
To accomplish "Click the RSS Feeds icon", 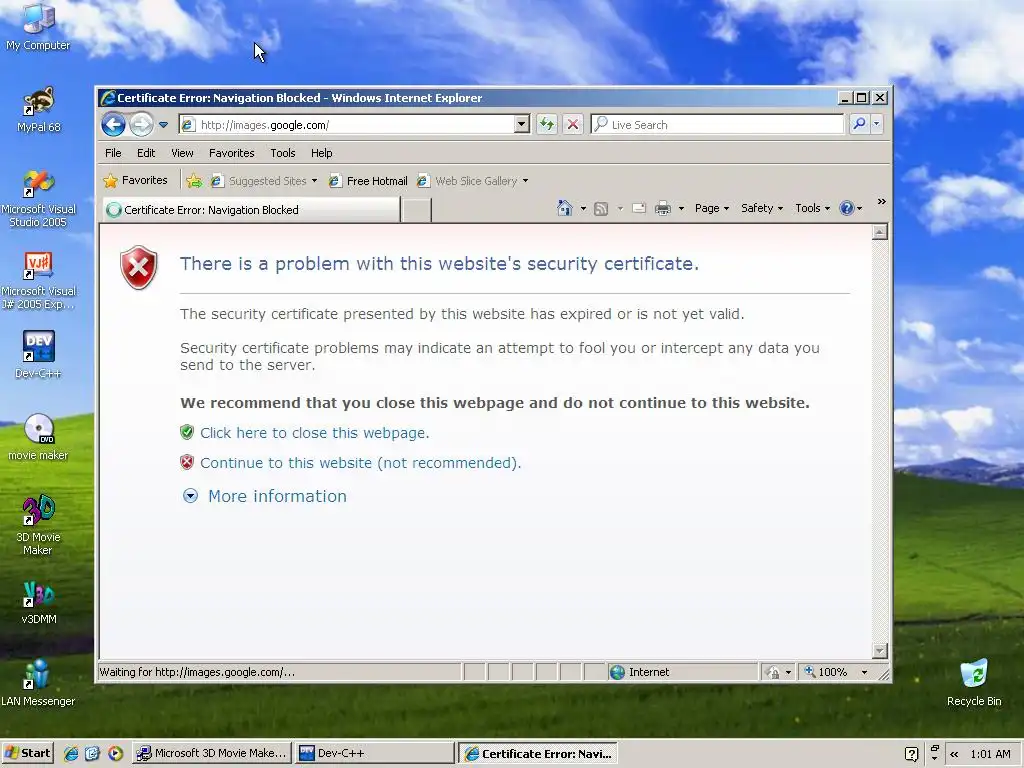I will [601, 208].
